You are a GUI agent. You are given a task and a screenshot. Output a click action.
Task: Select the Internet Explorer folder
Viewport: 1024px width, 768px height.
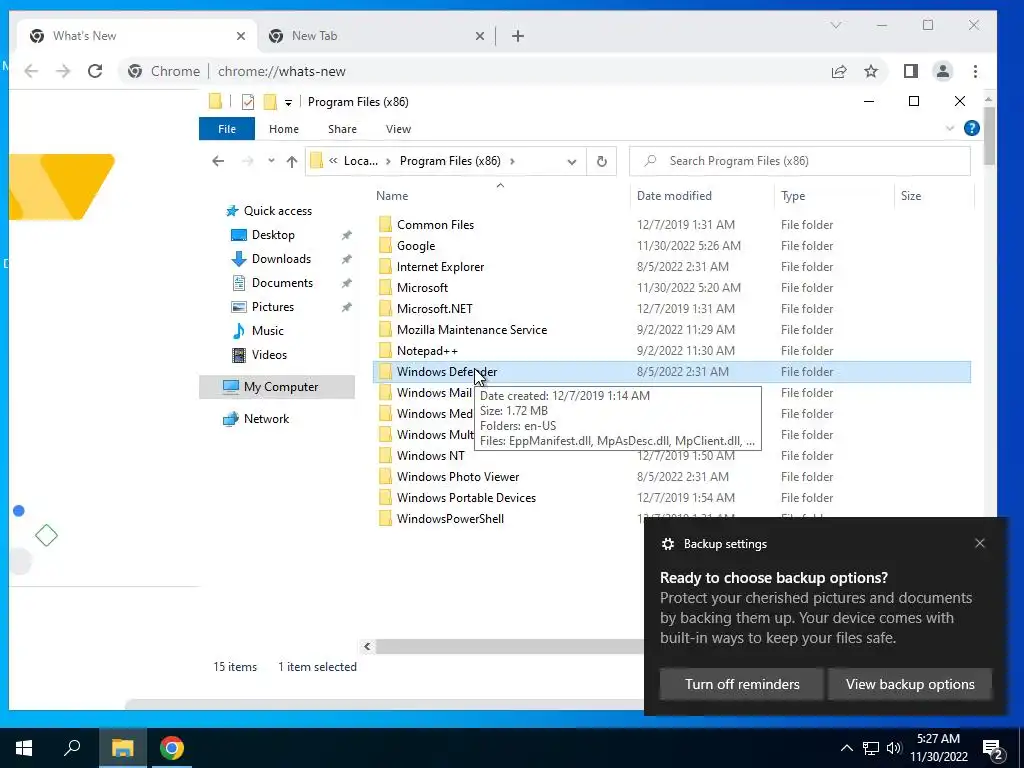click(440, 266)
